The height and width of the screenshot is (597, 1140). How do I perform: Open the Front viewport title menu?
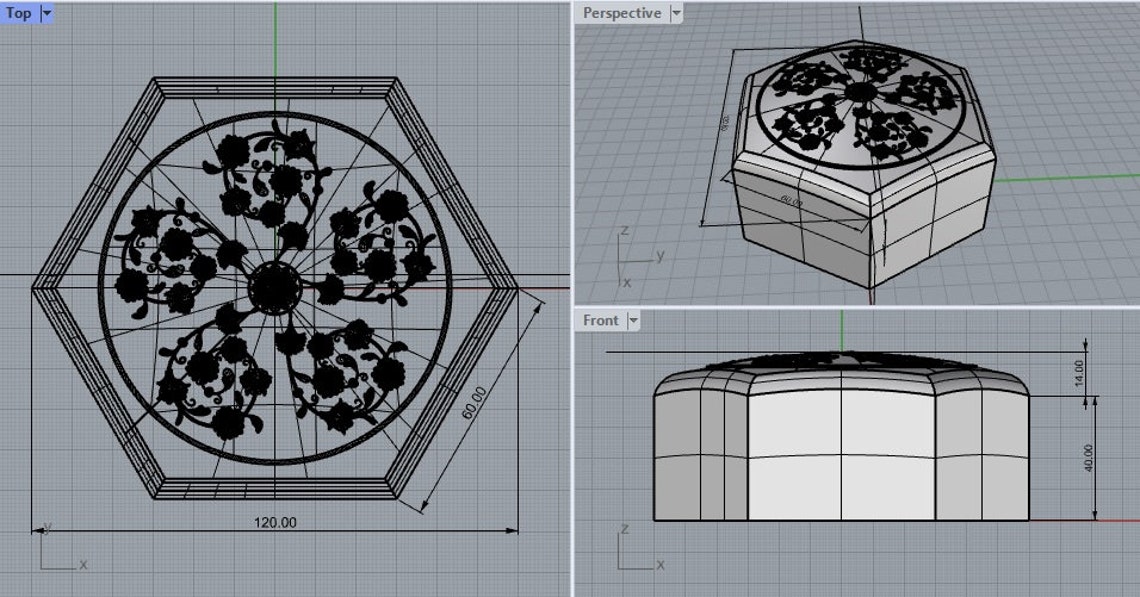coord(634,320)
